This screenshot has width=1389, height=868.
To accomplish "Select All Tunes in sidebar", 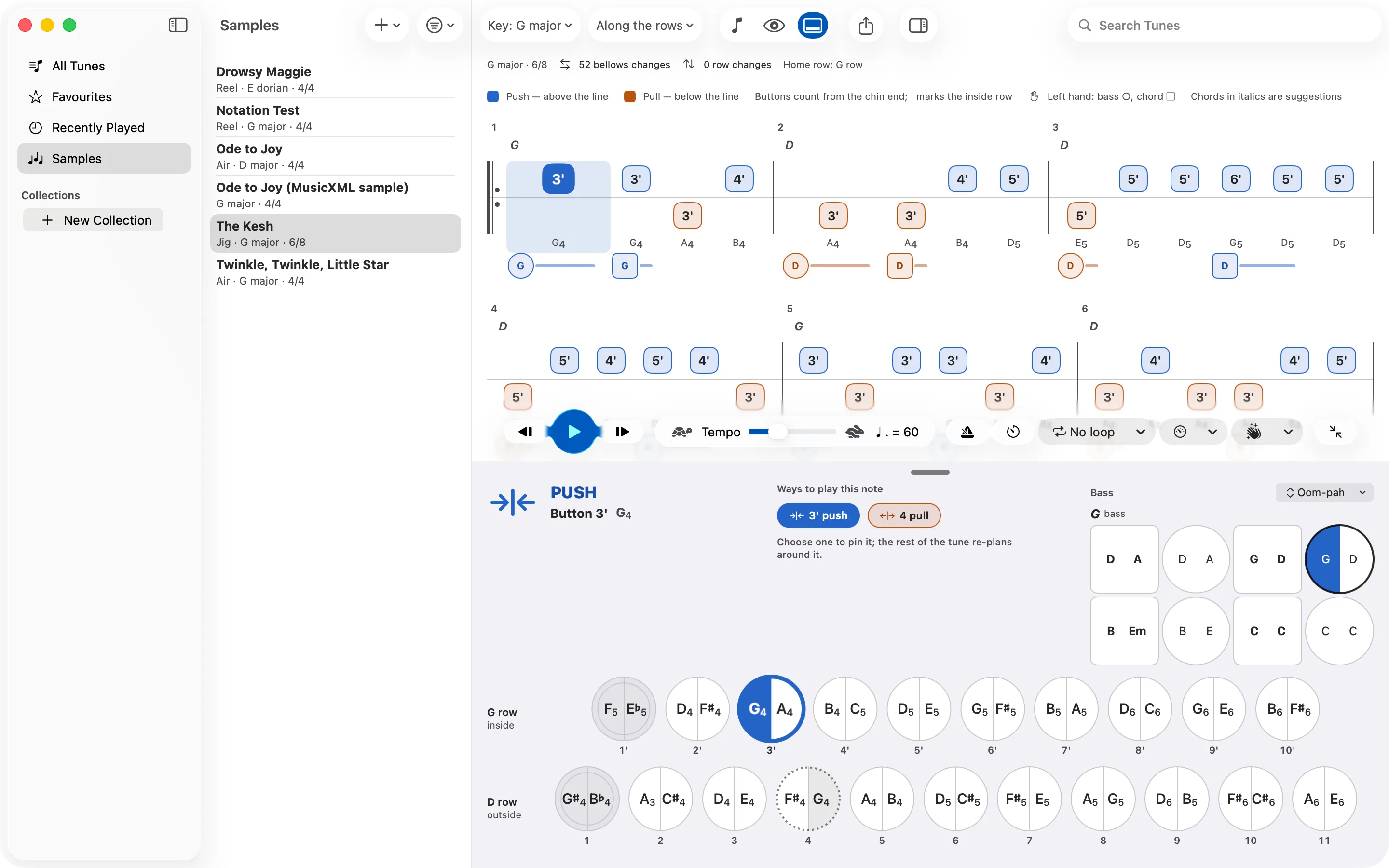I will click(x=103, y=66).
